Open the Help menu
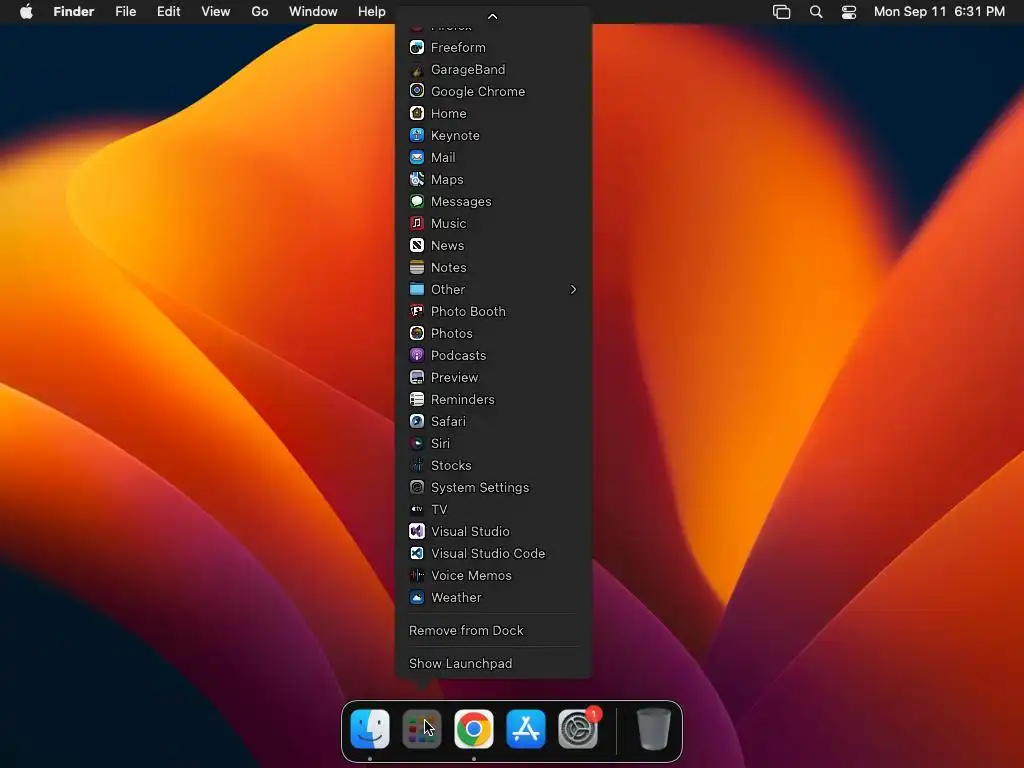 [372, 12]
